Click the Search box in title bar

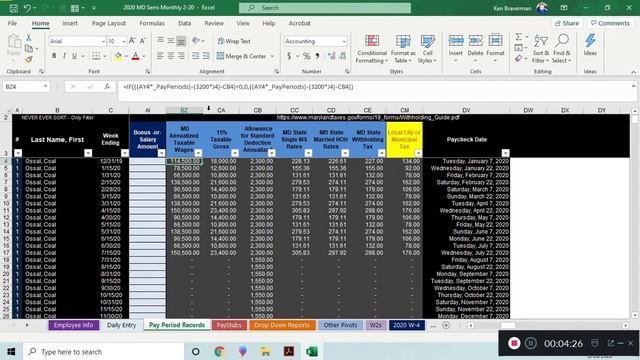(x=324, y=8)
